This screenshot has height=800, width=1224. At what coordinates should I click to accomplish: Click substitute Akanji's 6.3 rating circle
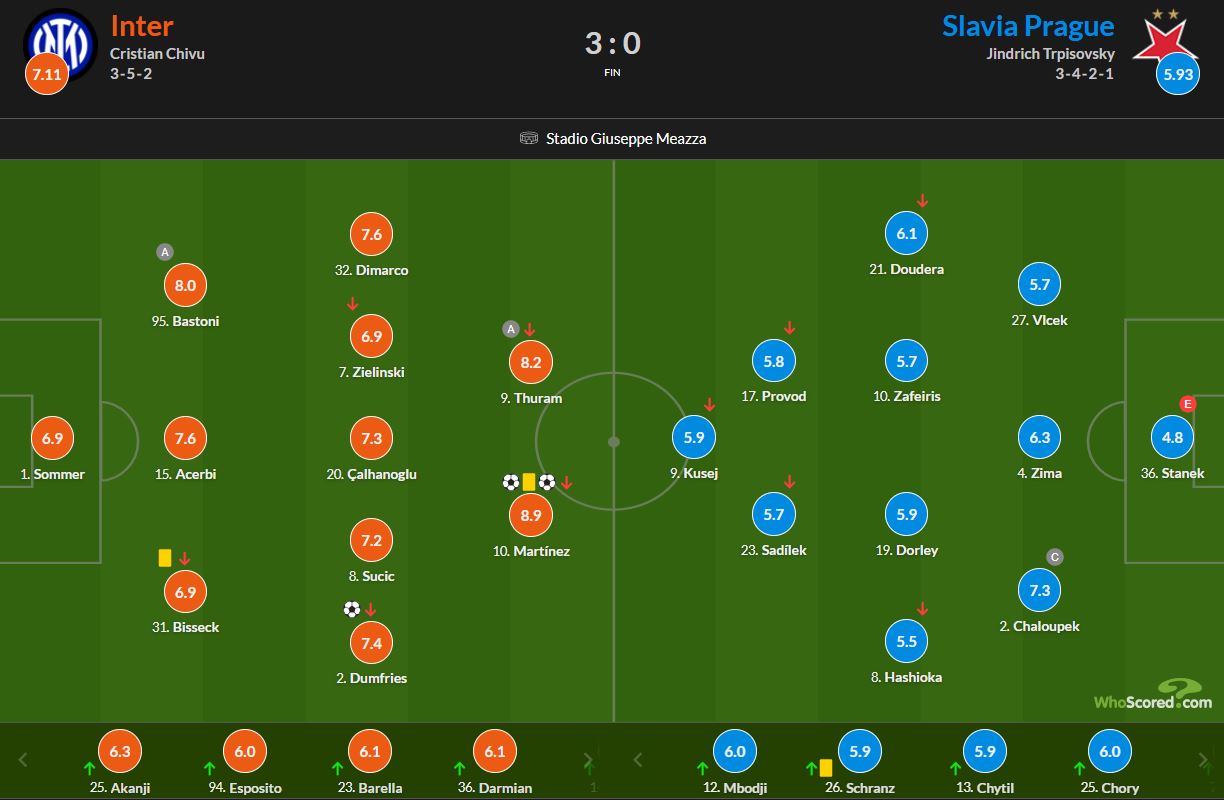(120, 752)
